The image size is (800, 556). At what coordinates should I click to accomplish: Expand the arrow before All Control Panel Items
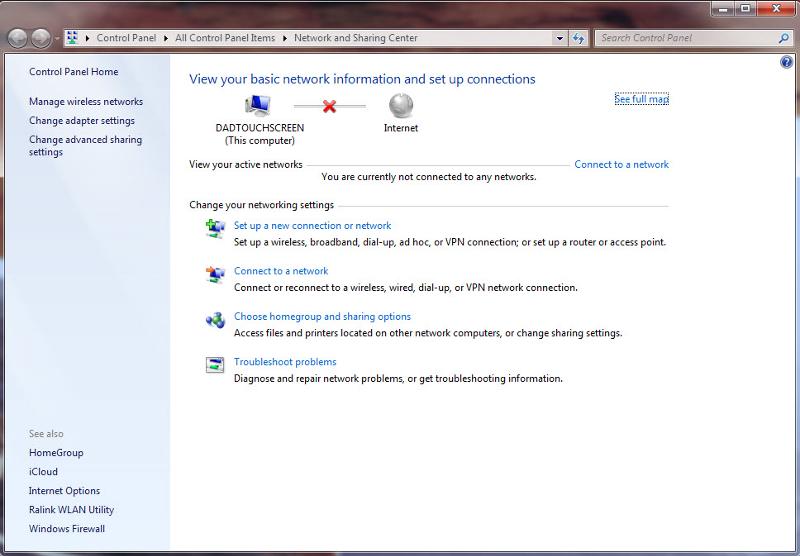[166, 38]
